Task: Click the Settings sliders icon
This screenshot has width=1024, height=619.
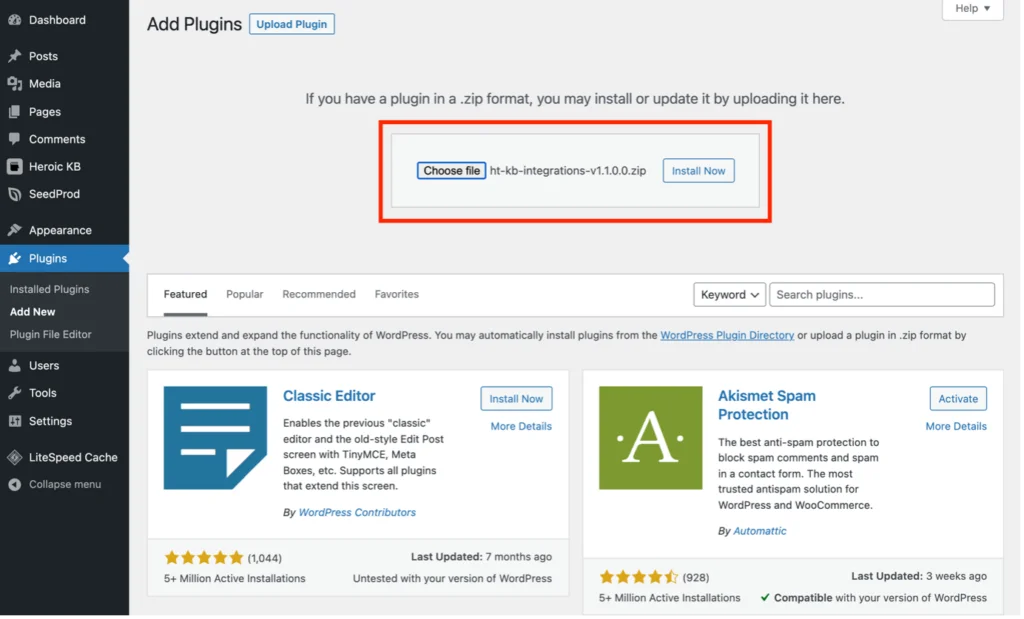Action: point(14,421)
